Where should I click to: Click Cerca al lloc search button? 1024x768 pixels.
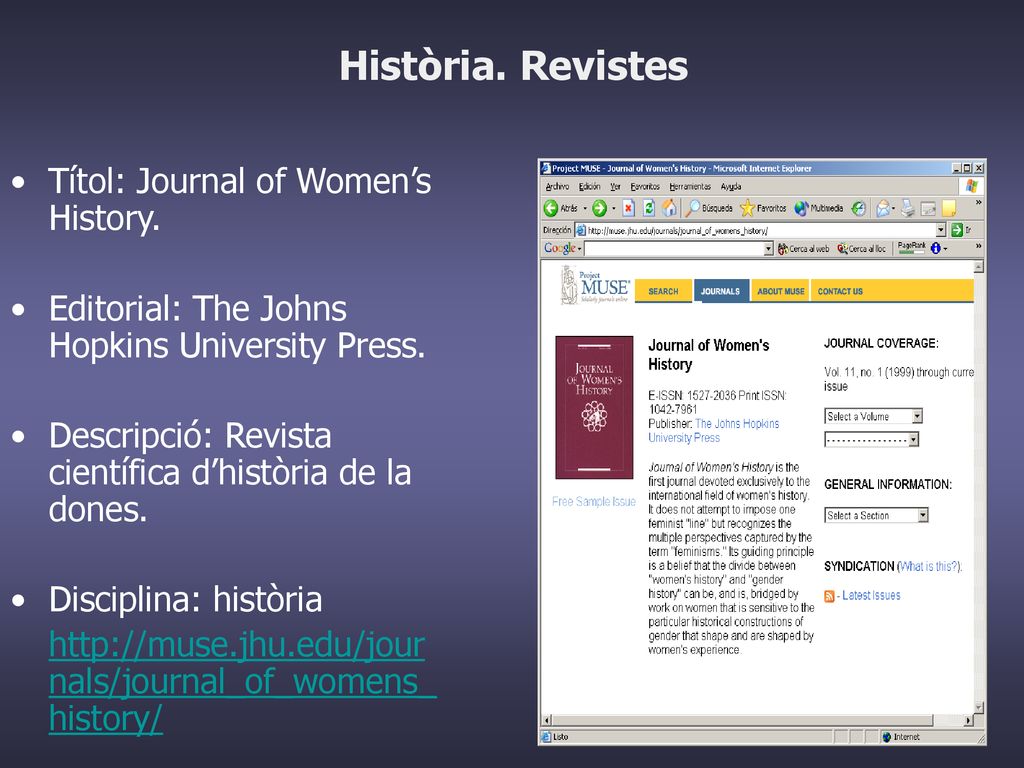coord(861,249)
